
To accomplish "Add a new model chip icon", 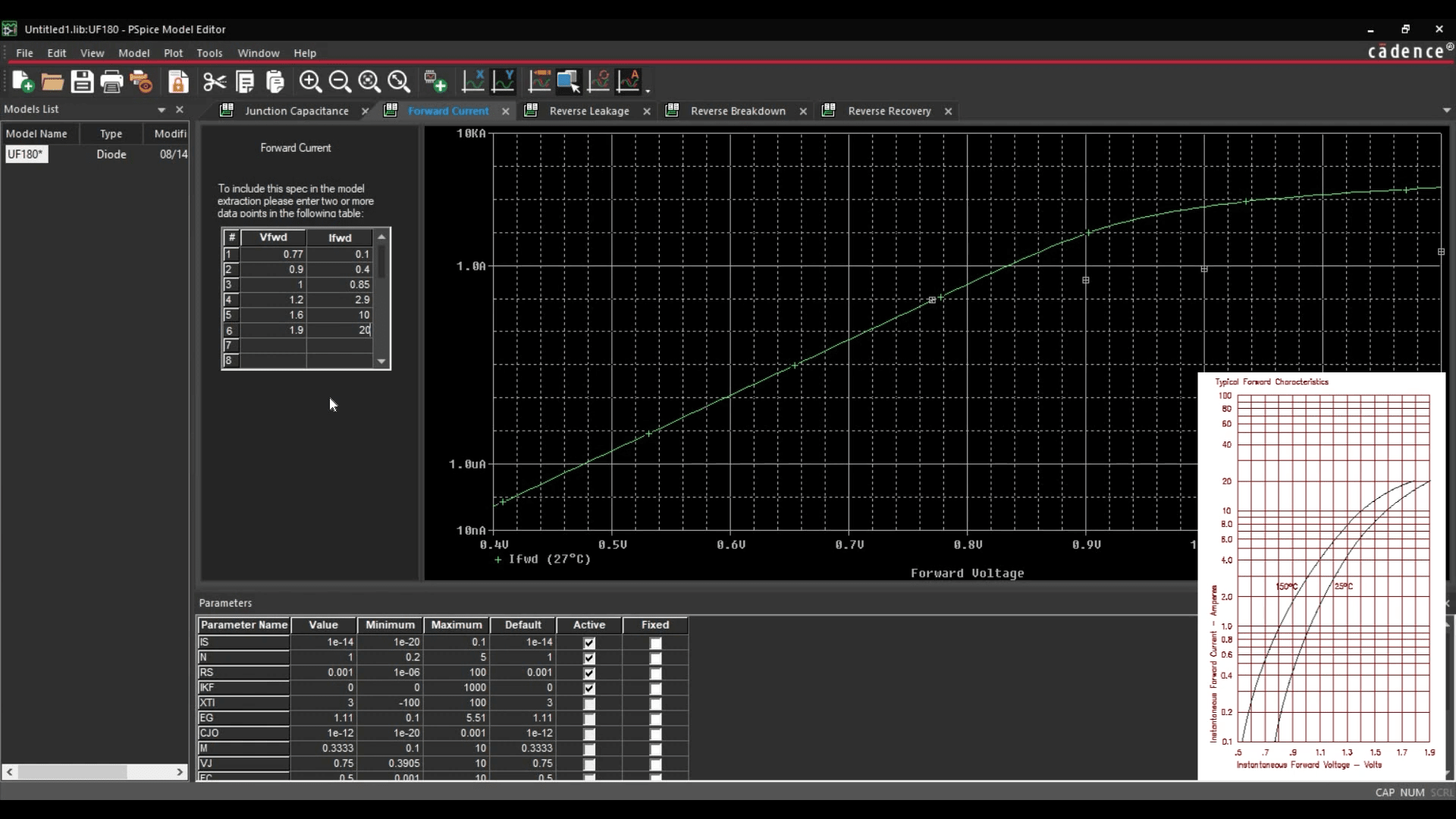I will pos(435,81).
